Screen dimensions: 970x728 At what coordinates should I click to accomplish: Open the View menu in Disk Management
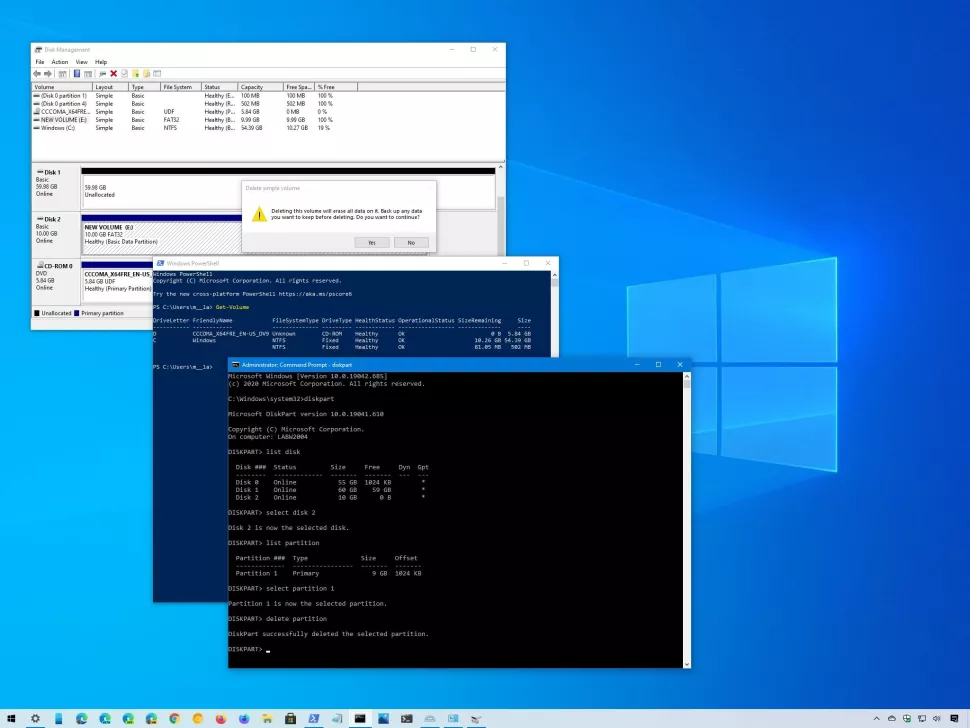[x=82, y=62]
